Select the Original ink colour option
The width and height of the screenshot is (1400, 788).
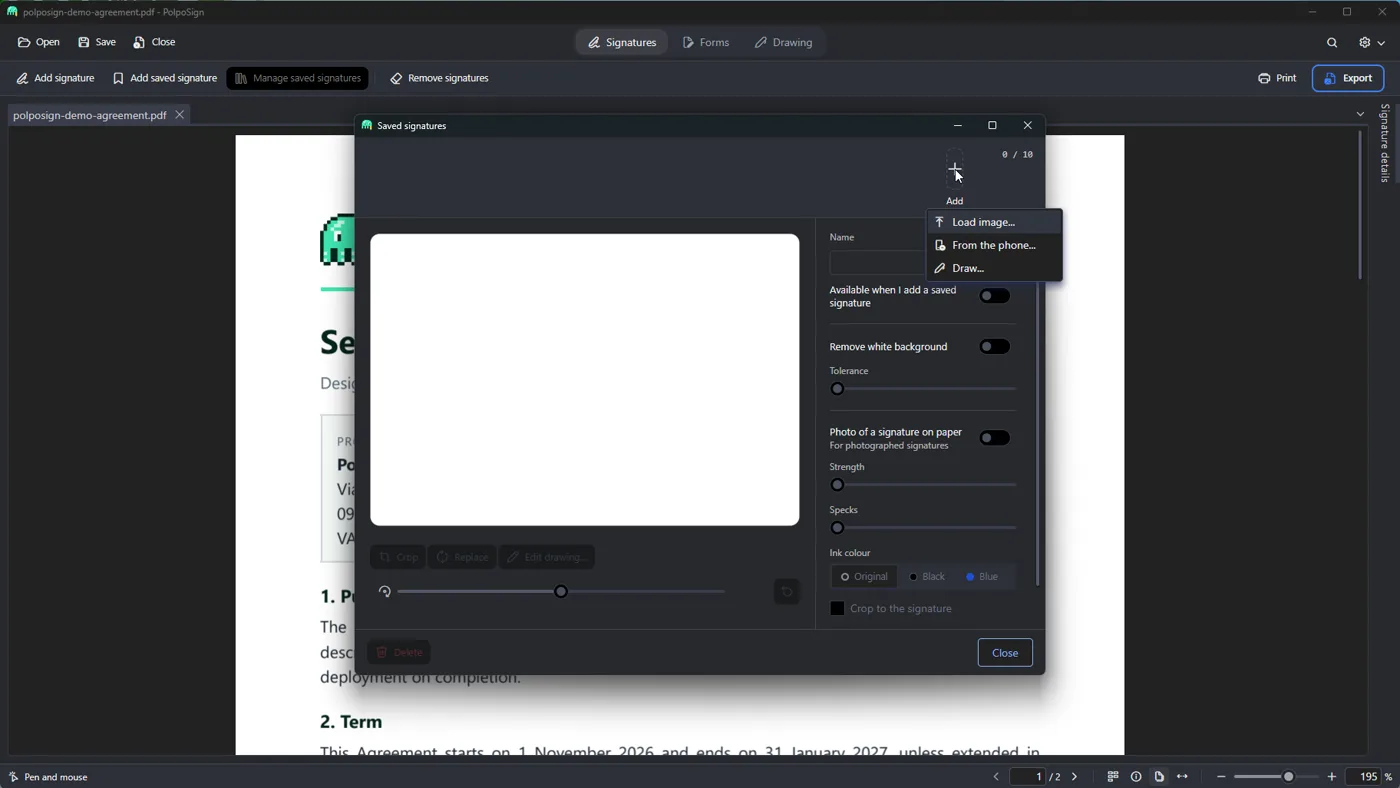point(864,577)
